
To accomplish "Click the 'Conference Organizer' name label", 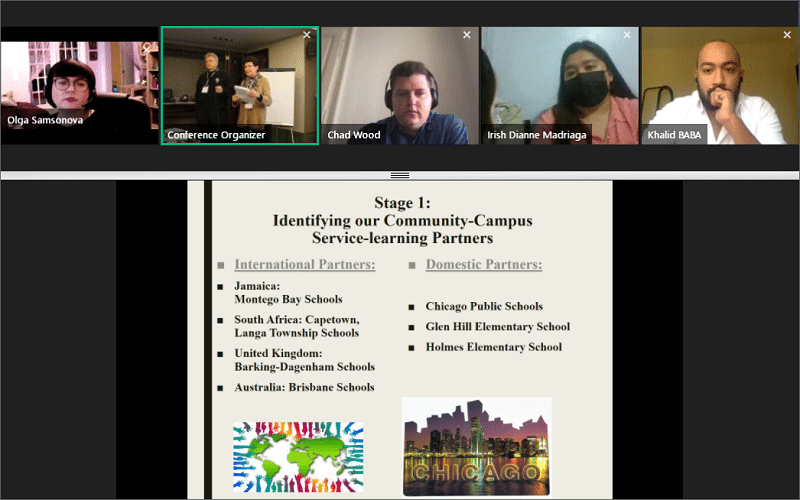I will (x=216, y=135).
